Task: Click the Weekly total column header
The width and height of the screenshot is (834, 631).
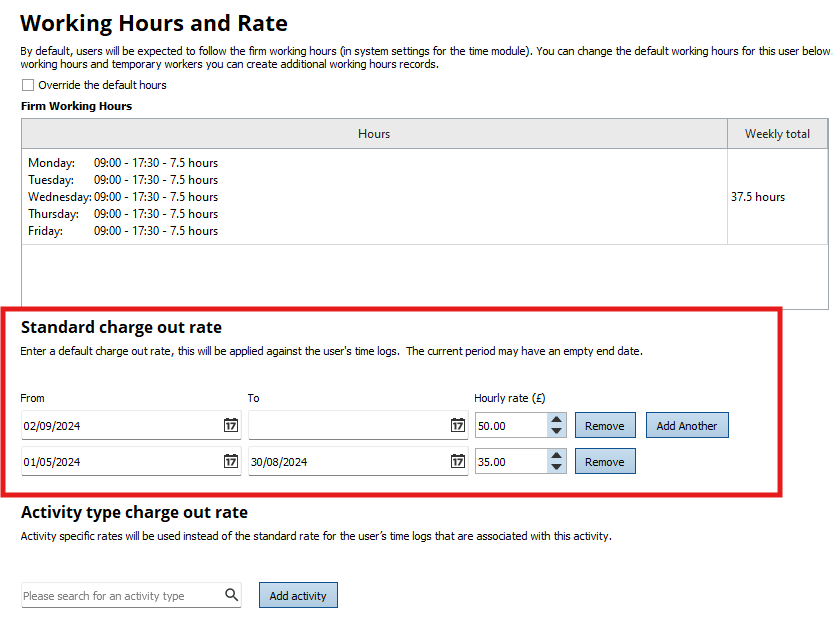Action: coord(777,134)
